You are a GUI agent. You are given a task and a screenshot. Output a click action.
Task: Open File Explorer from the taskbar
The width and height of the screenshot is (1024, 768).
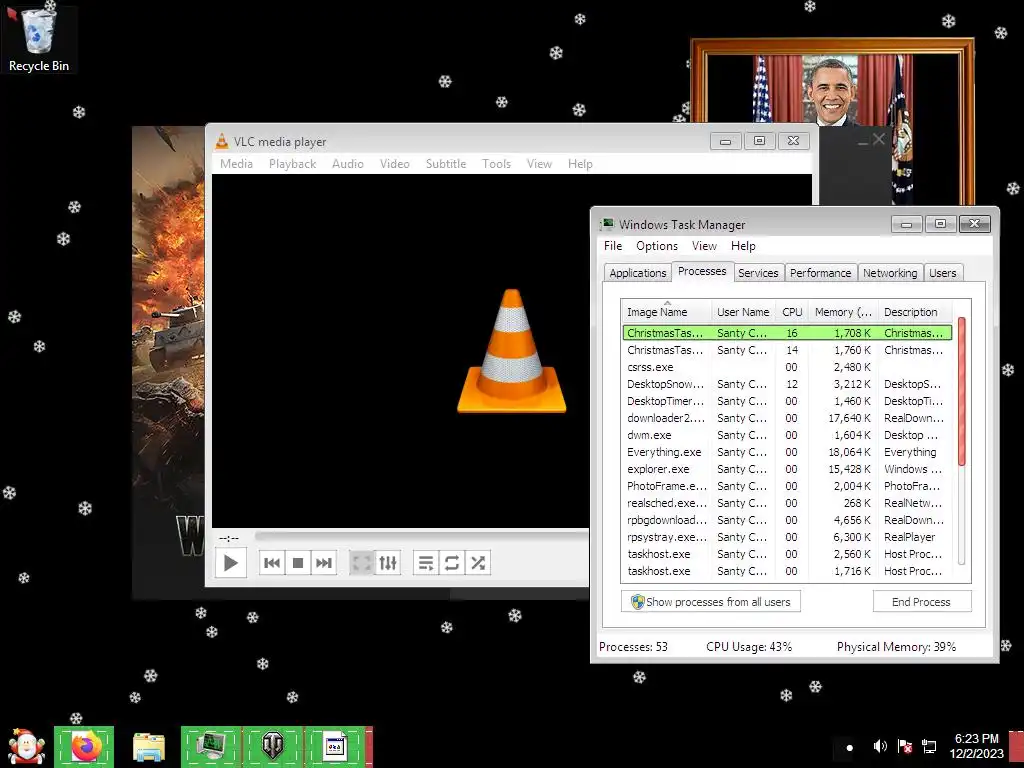coord(149,746)
